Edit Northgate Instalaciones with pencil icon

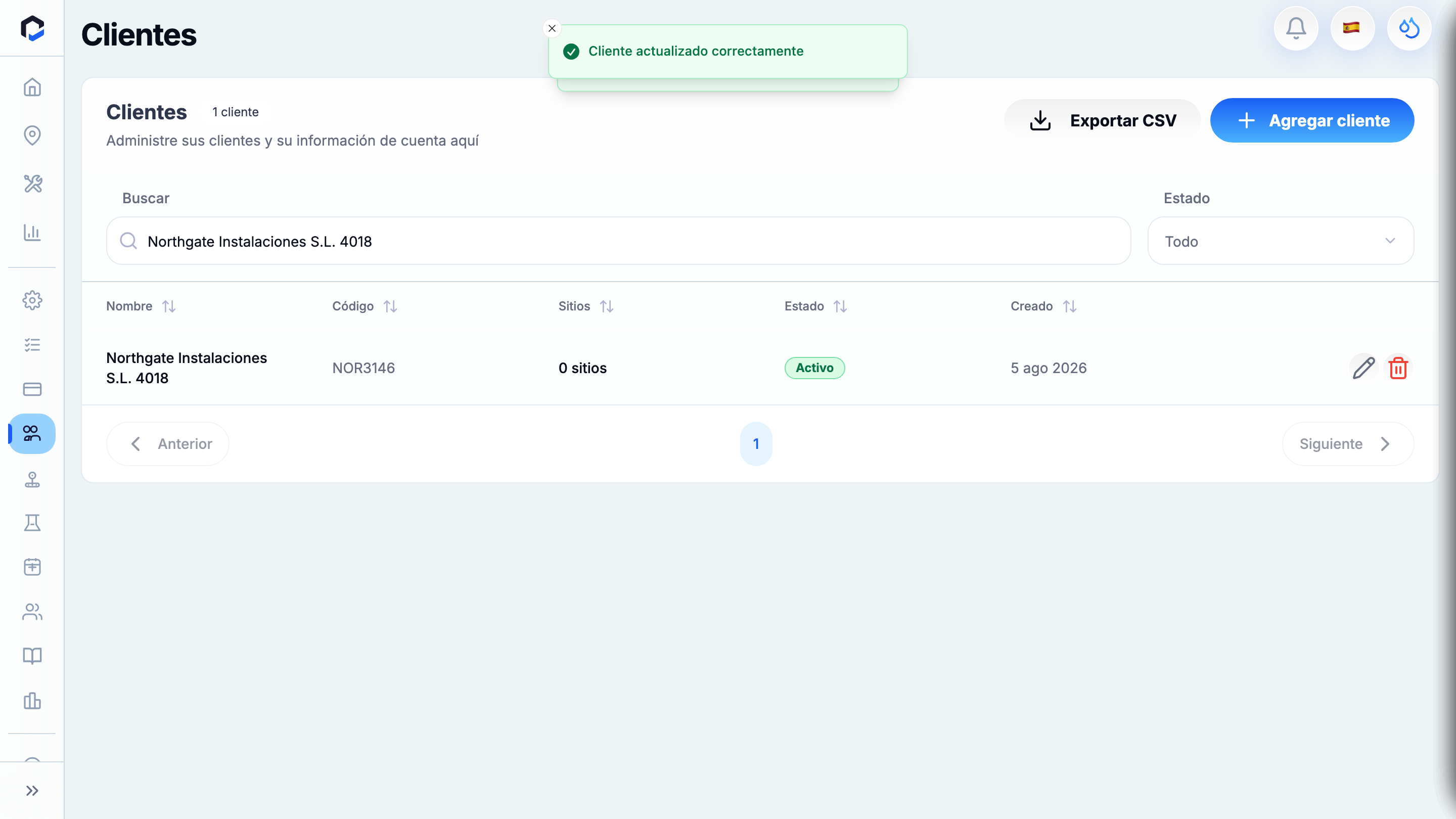pyautogui.click(x=1363, y=368)
